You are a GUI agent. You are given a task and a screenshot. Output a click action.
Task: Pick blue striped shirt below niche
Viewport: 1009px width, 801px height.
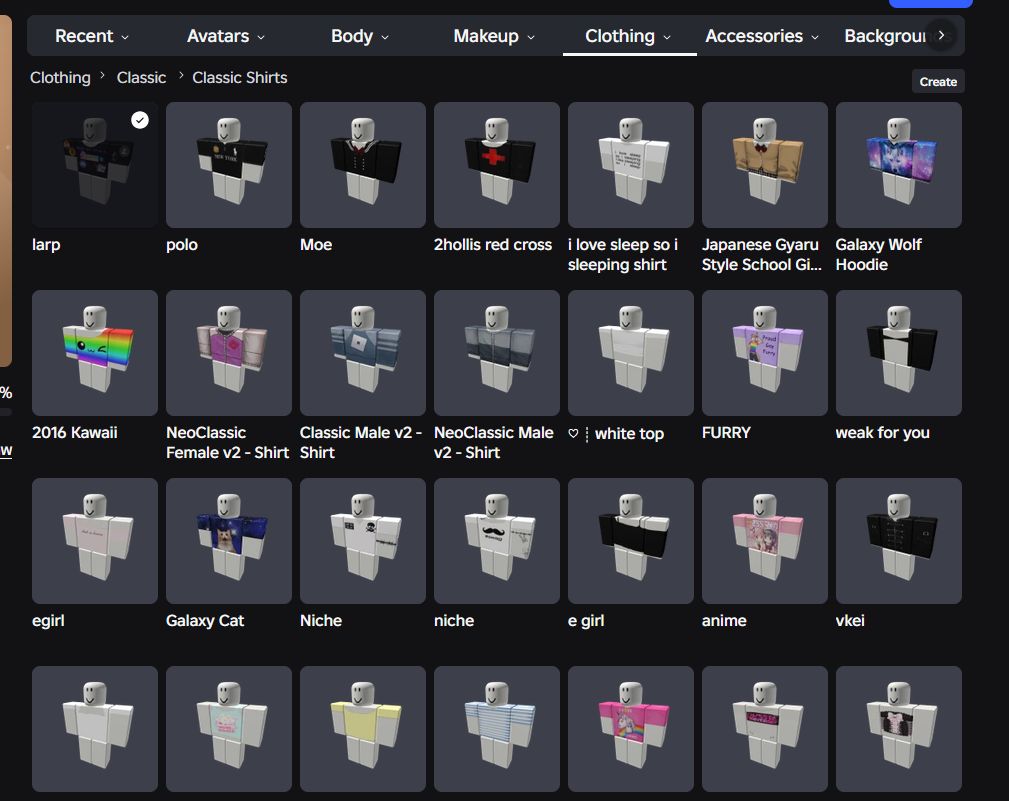pos(497,728)
